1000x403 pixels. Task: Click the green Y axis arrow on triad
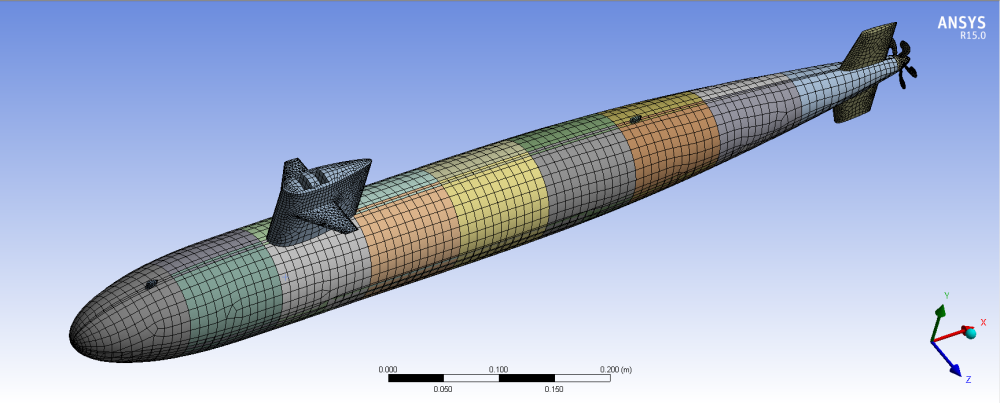pyautogui.click(x=937, y=322)
